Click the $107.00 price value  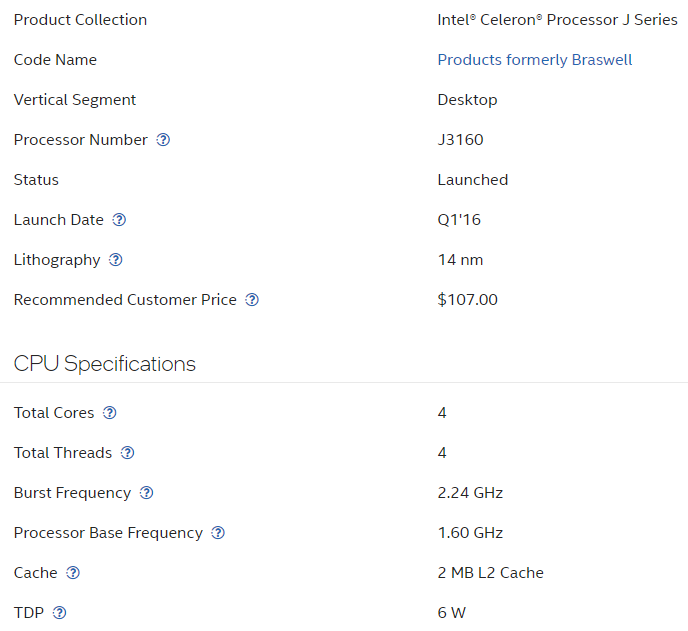click(x=467, y=300)
